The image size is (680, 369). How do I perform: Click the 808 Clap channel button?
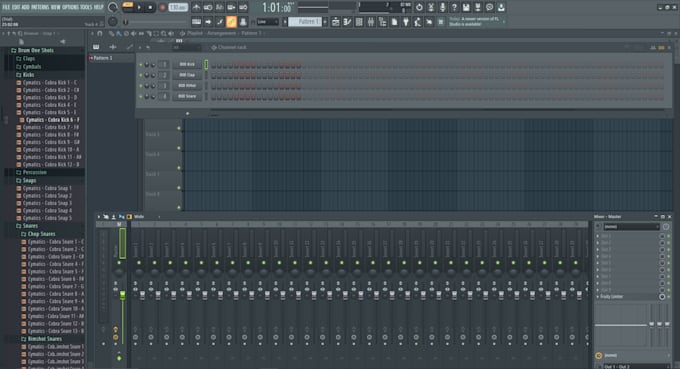[187, 75]
